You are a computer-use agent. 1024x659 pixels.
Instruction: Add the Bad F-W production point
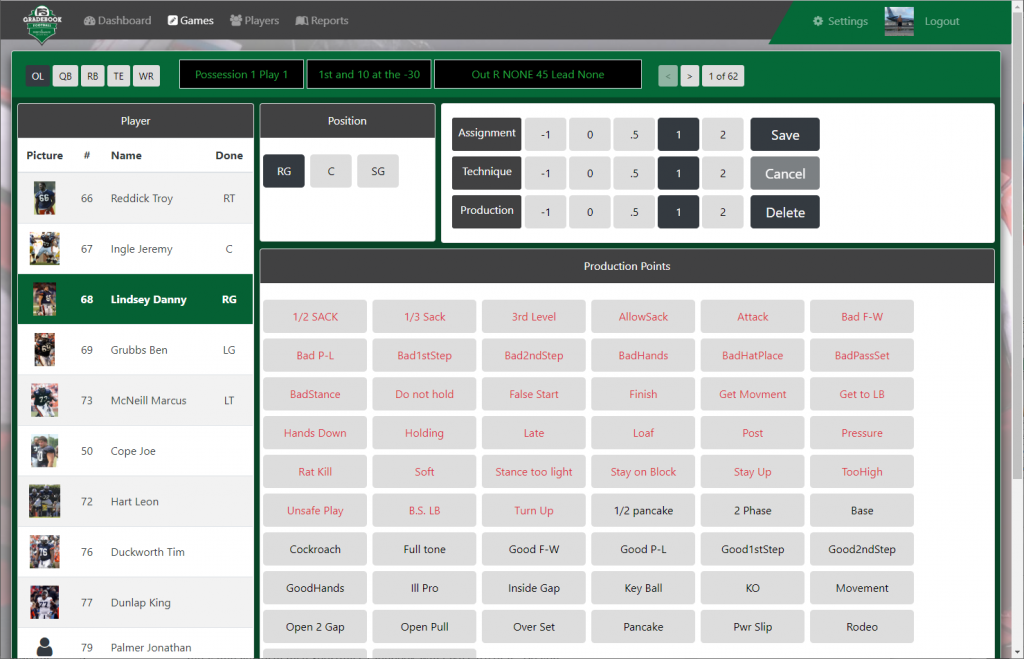click(862, 317)
